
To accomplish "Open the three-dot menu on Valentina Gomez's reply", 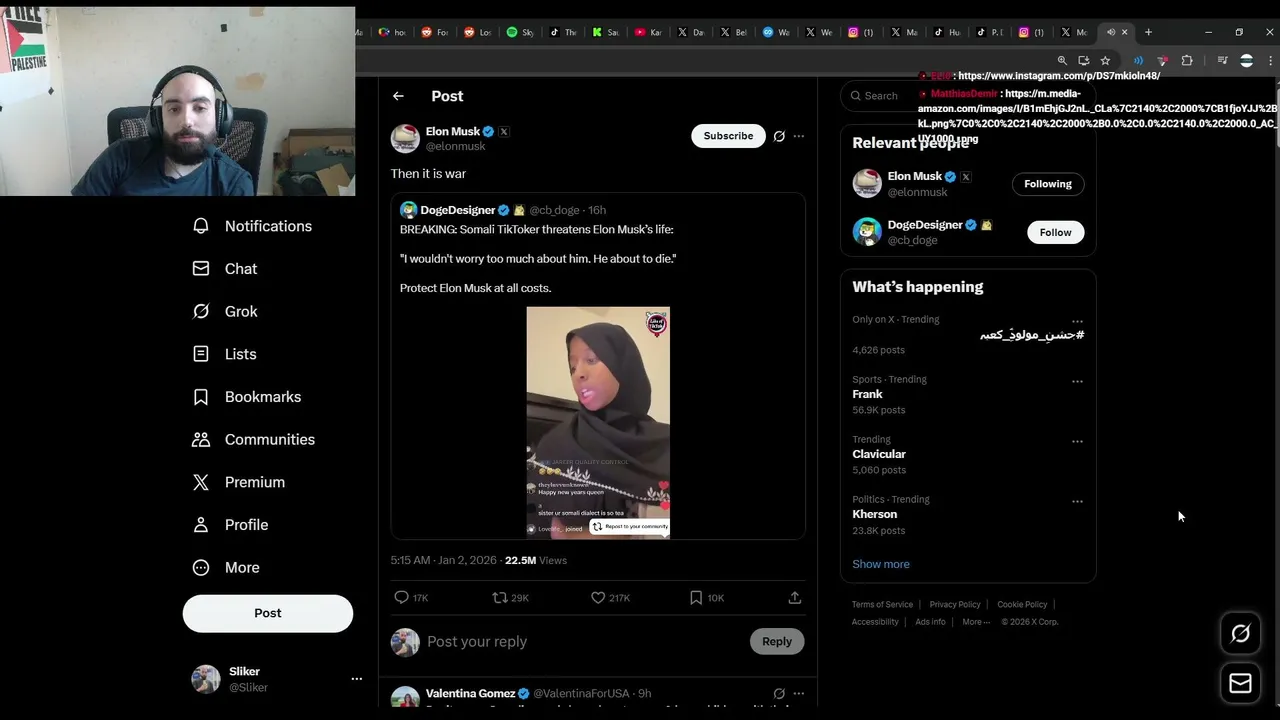I will click(798, 693).
